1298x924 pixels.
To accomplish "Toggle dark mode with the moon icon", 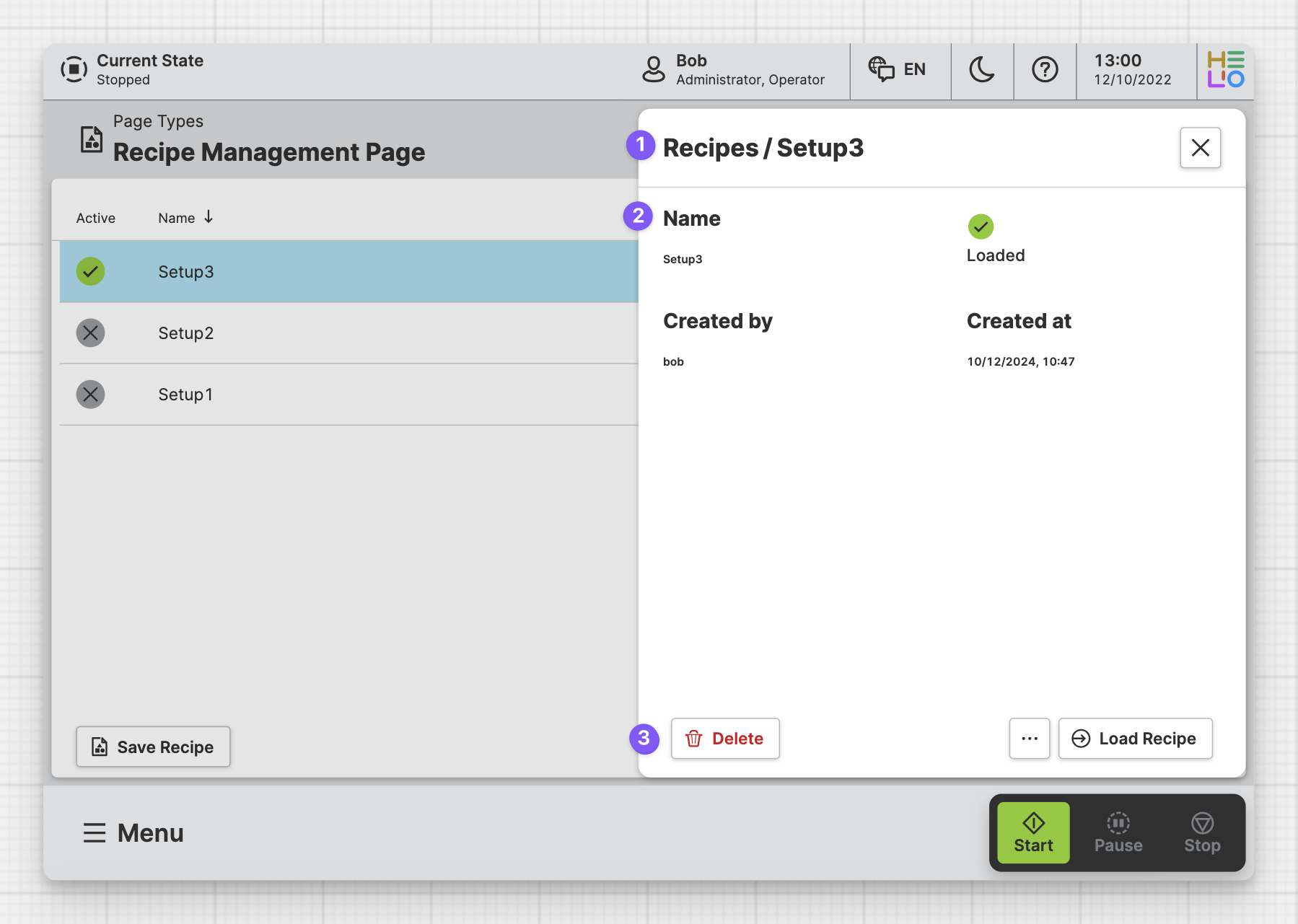I will click(x=981, y=70).
